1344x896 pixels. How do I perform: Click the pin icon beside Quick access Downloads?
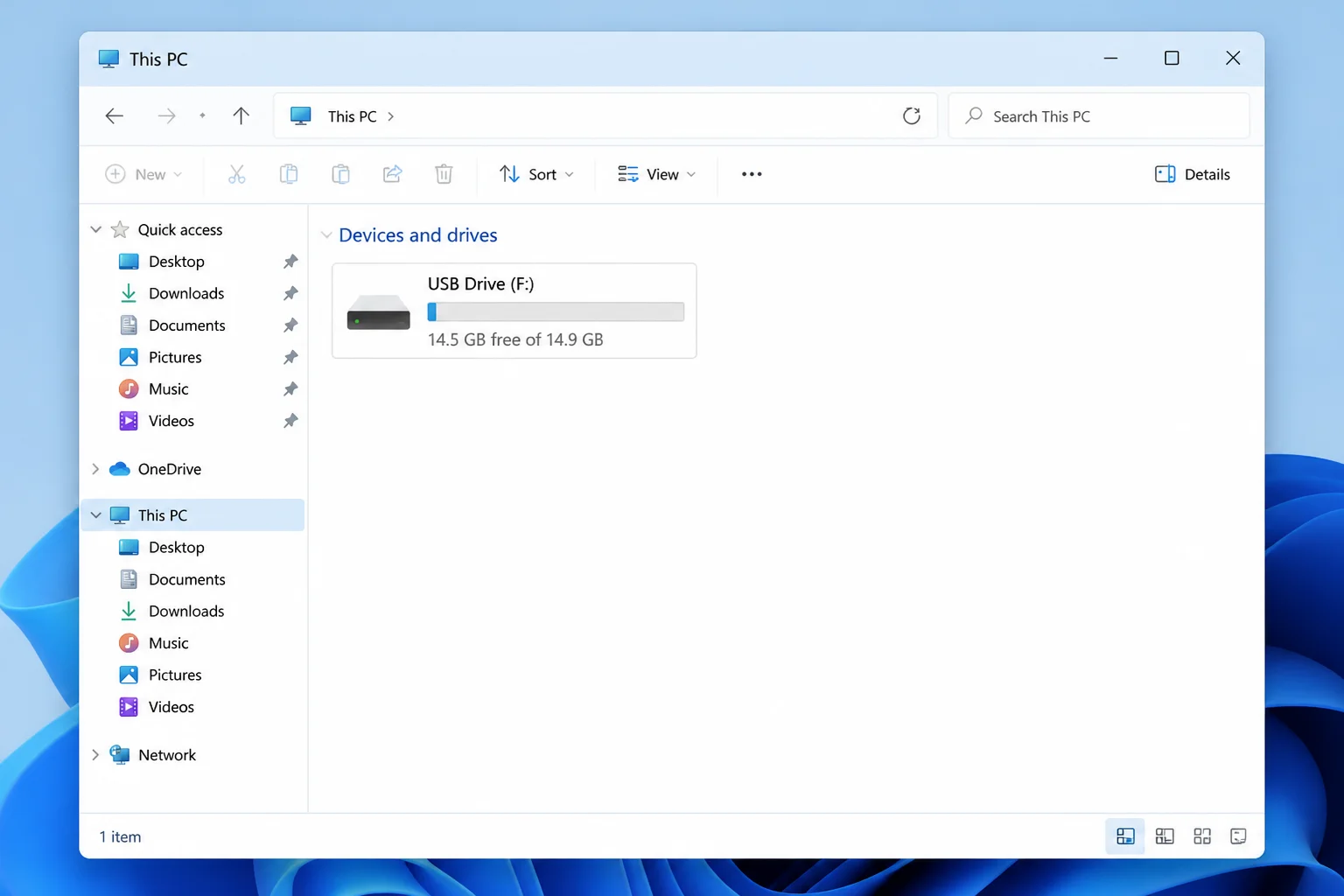pos(290,293)
